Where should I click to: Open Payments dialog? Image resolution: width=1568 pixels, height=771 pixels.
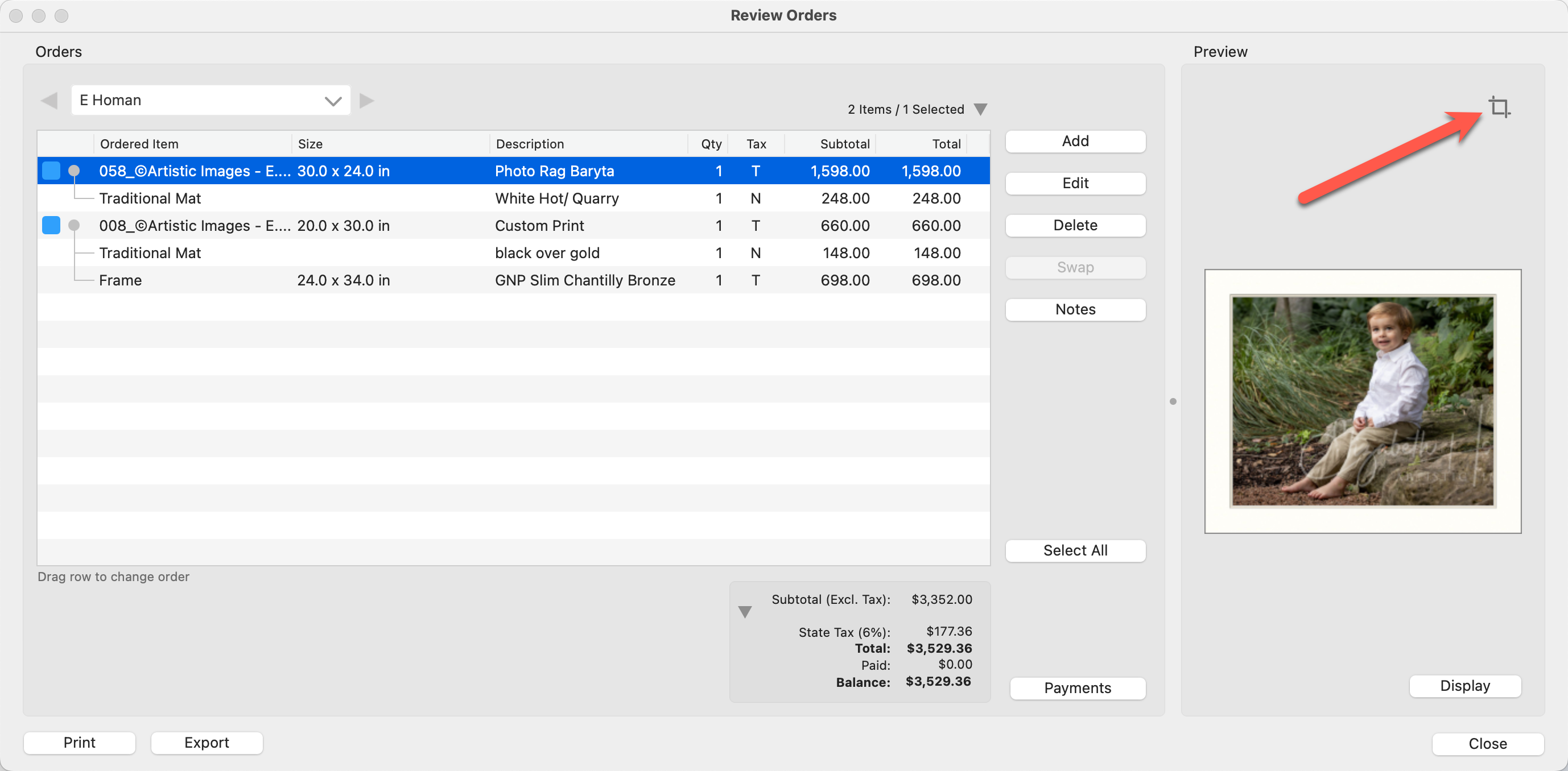pos(1077,688)
